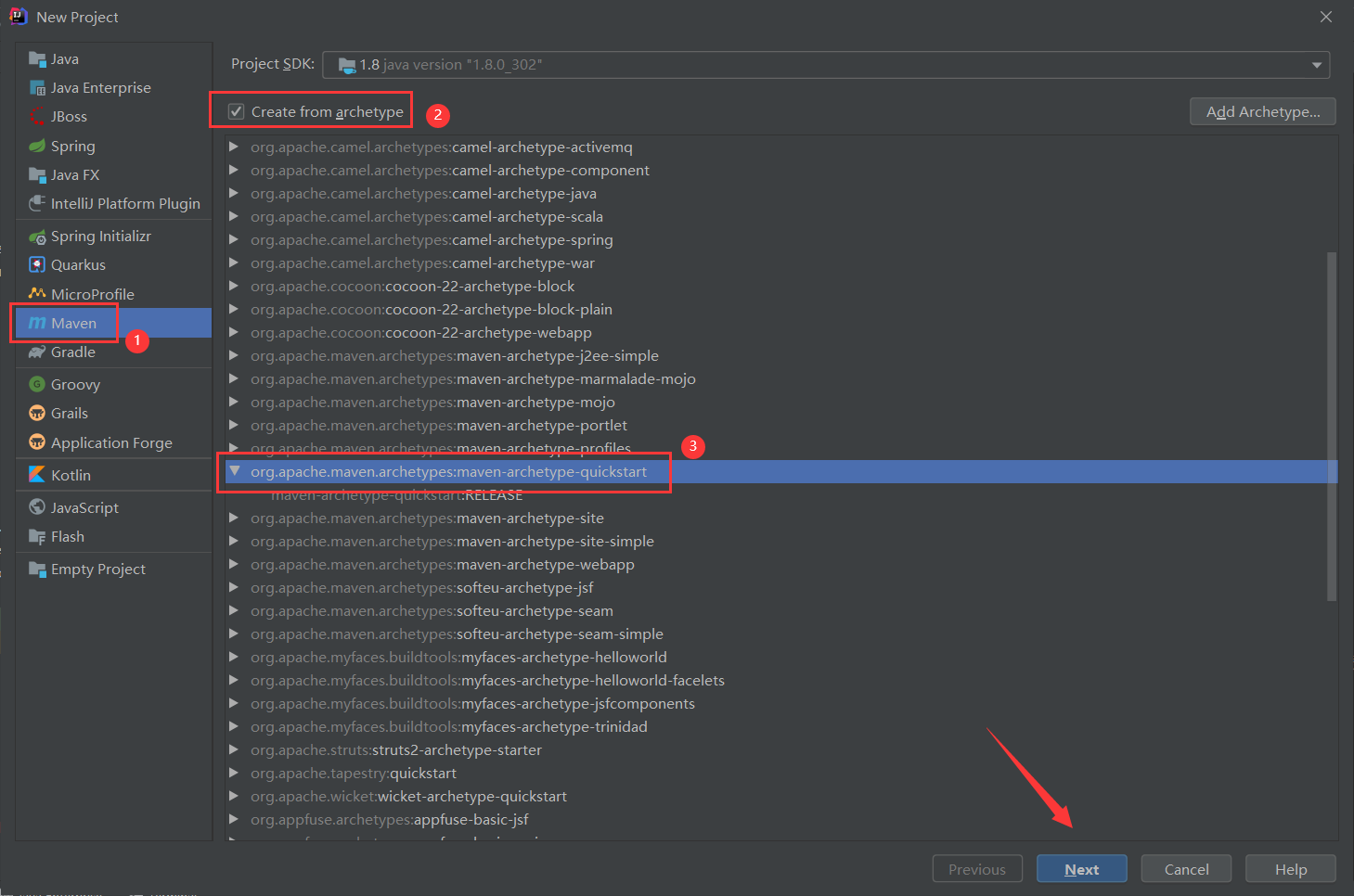Select maven-archetype-j2ee-simple archetype
Viewport: 1354px width, 896px height.
[x=781, y=355]
